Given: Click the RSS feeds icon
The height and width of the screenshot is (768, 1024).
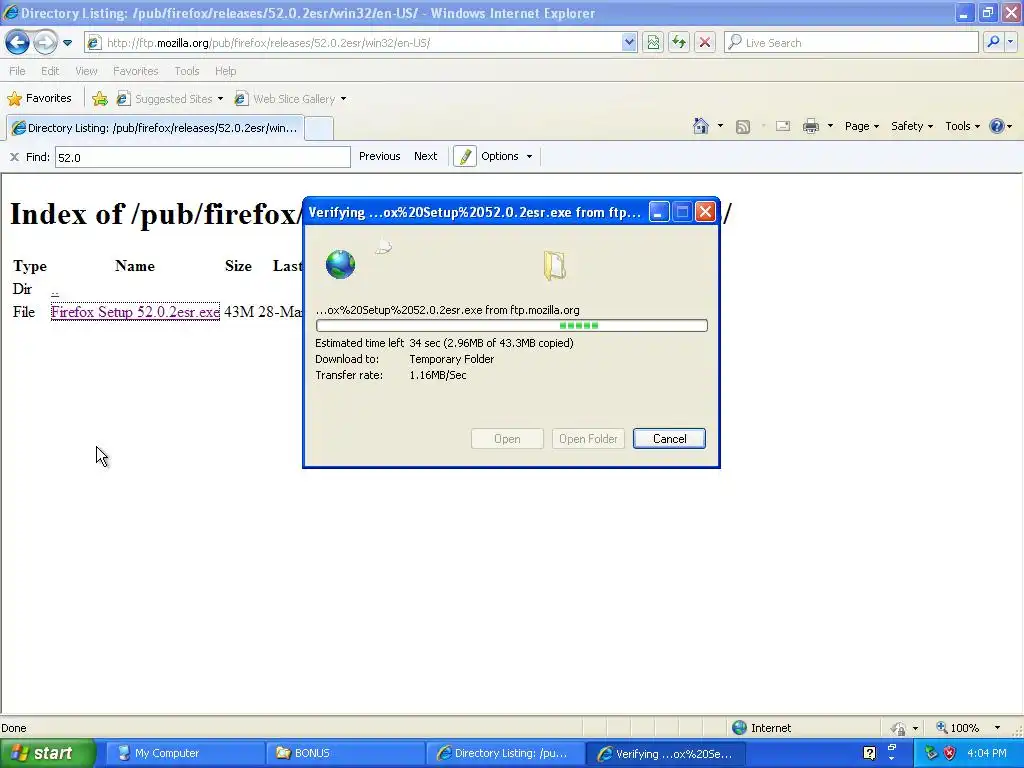Looking at the screenshot, I should [x=743, y=127].
